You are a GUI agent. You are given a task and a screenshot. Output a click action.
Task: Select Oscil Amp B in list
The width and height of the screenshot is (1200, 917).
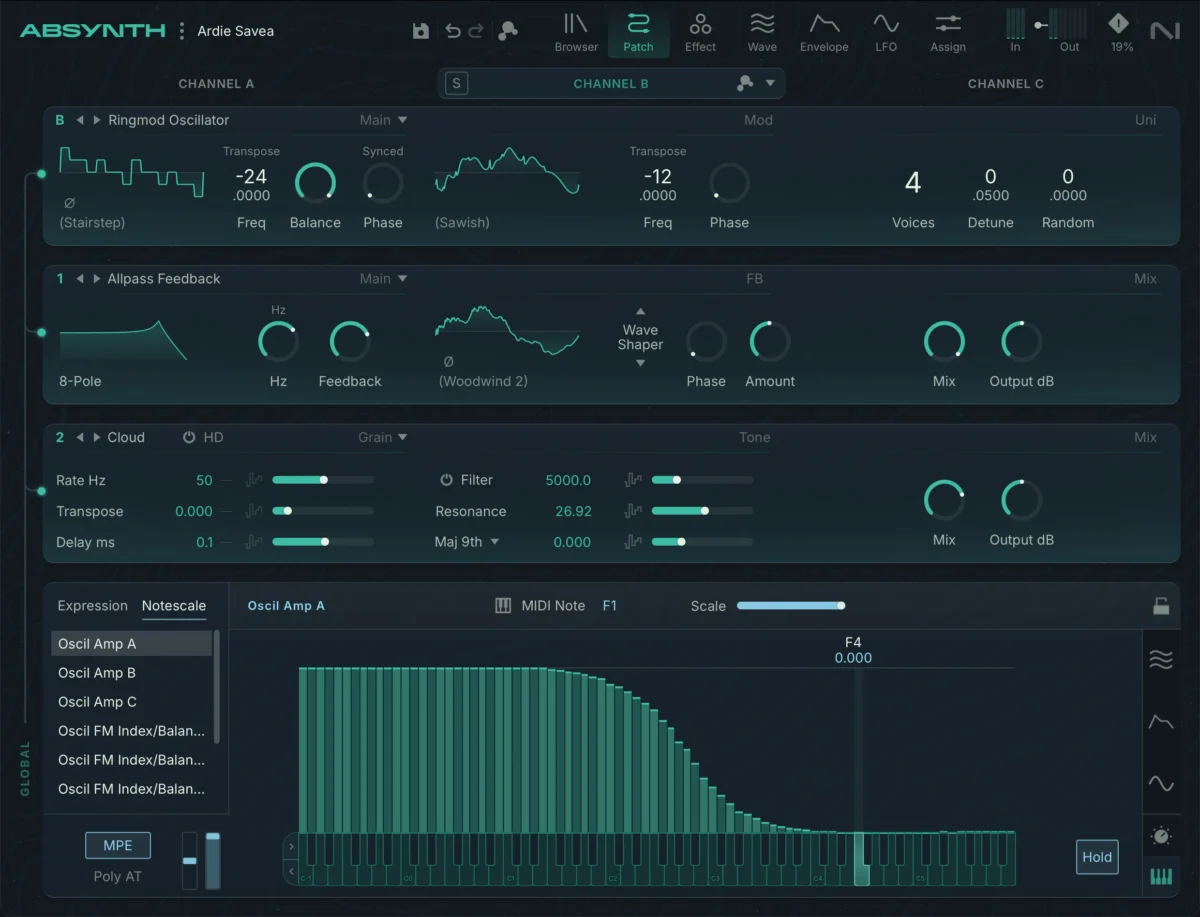(131, 673)
